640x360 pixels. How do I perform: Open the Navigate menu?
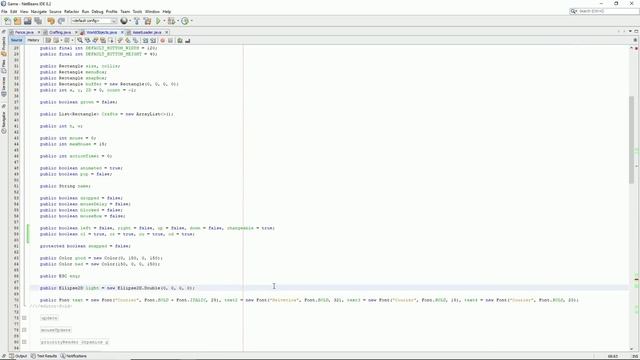(39, 11)
